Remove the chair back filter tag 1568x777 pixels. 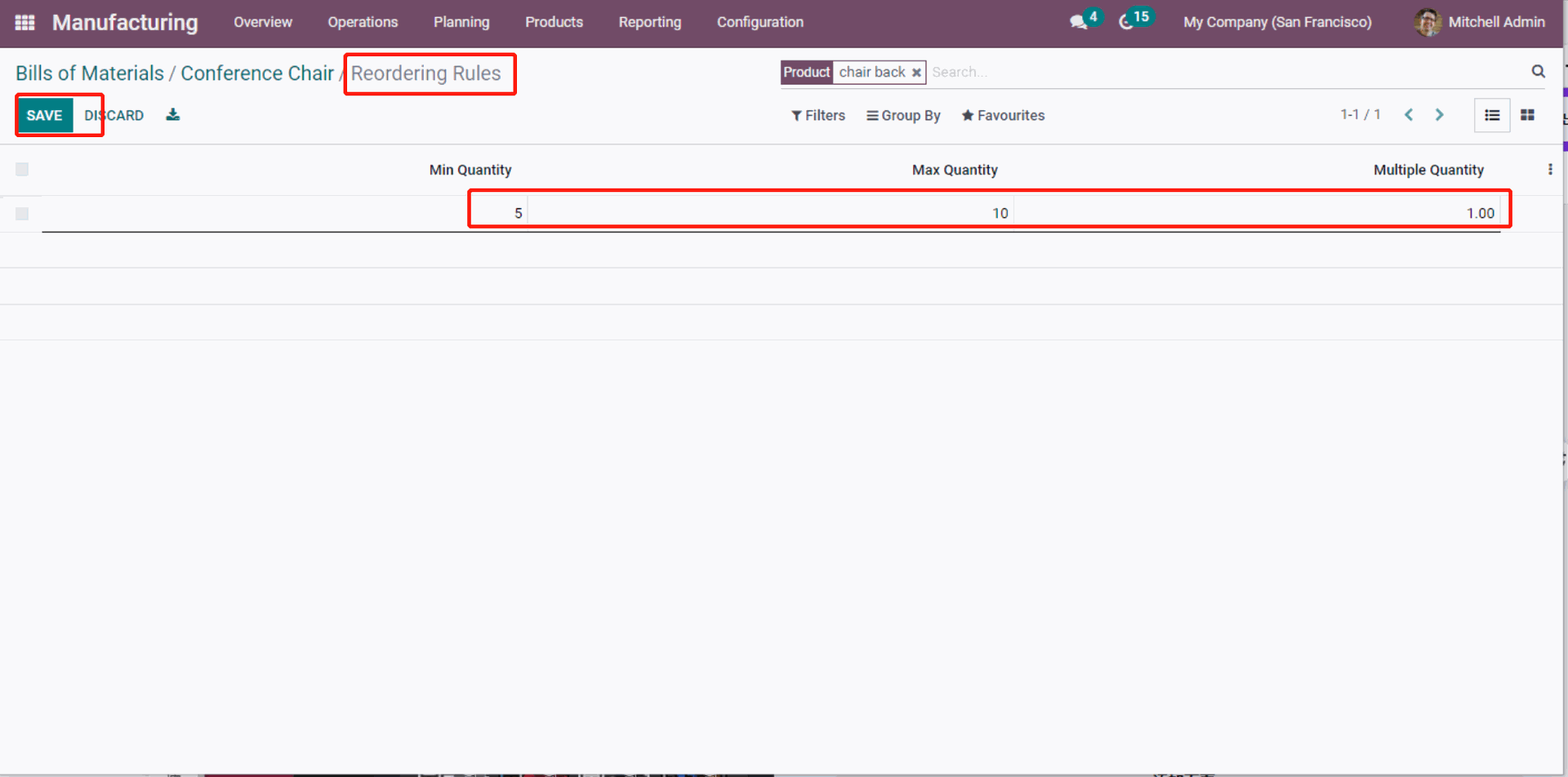916,73
